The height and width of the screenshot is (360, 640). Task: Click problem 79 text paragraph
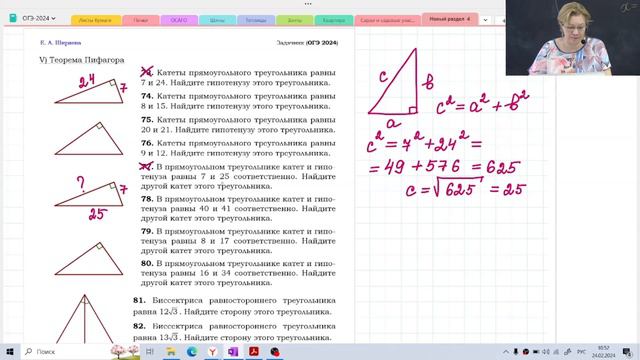click(x=238, y=240)
